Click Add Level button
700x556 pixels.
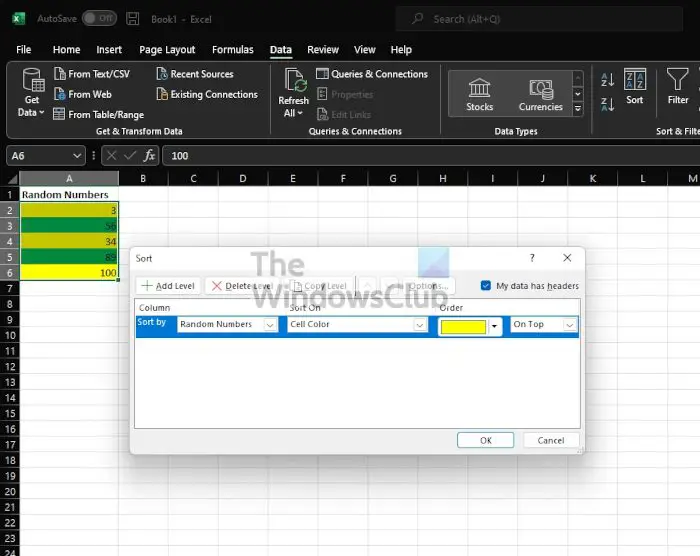tap(168, 286)
